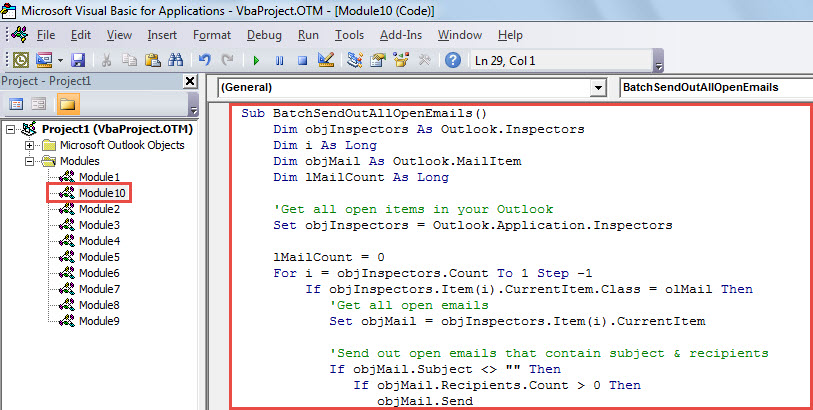Expand the Microsoft Outlook Objects node
813x410 pixels.
(30, 145)
